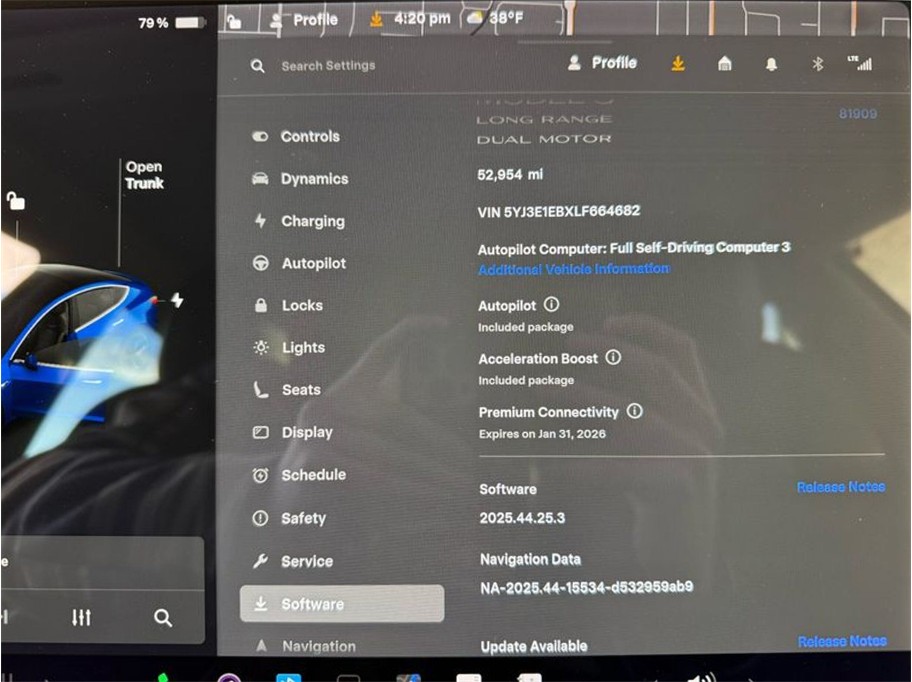Open the equalizer sliders icon
Screen dimensions: 912x682
82,618
